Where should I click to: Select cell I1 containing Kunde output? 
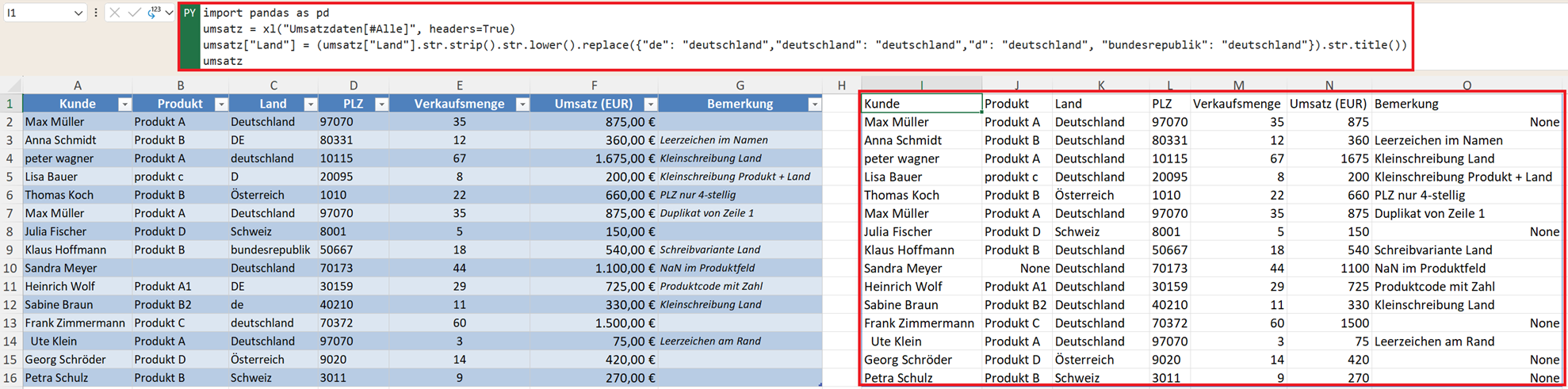[x=921, y=104]
